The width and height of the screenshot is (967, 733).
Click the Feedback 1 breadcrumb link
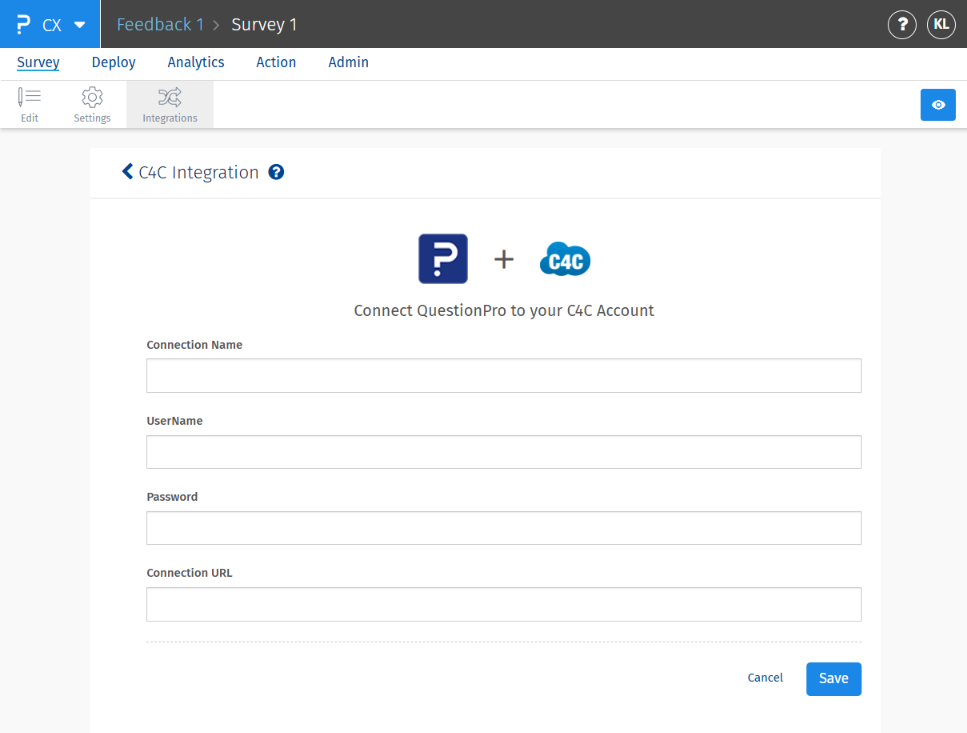tap(160, 25)
